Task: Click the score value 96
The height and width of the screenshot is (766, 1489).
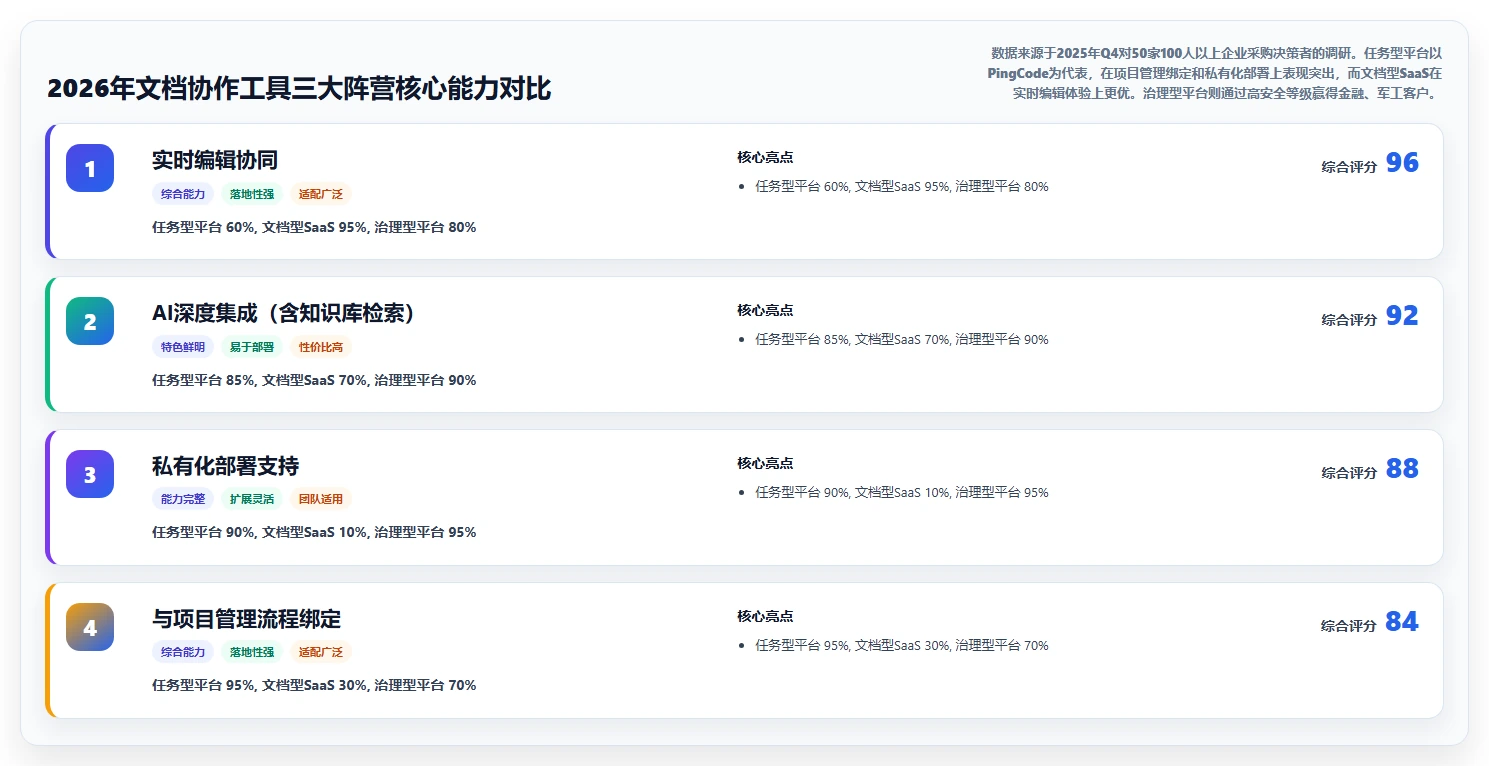Action: coord(1402,163)
